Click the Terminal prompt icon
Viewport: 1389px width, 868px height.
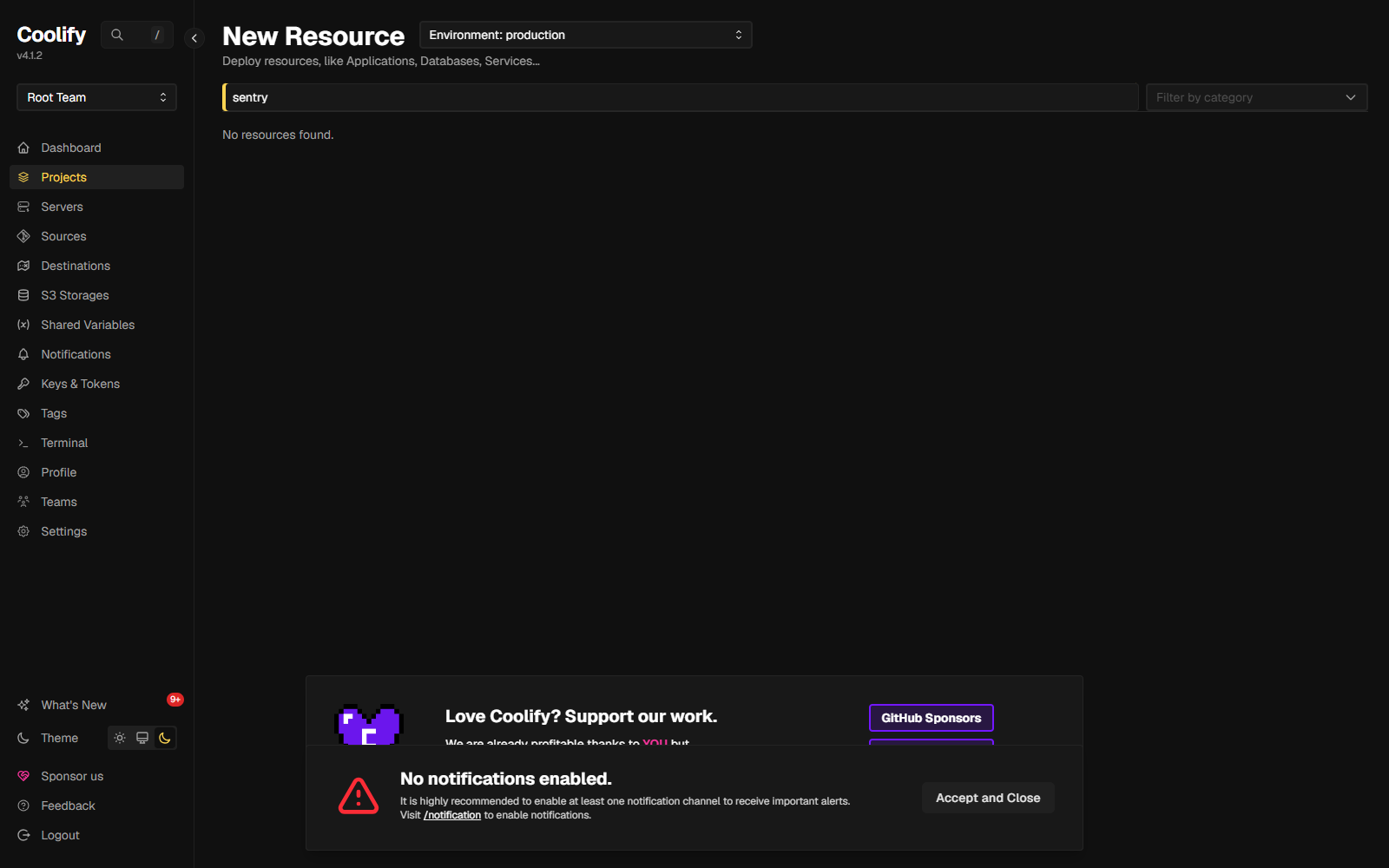tap(23, 443)
